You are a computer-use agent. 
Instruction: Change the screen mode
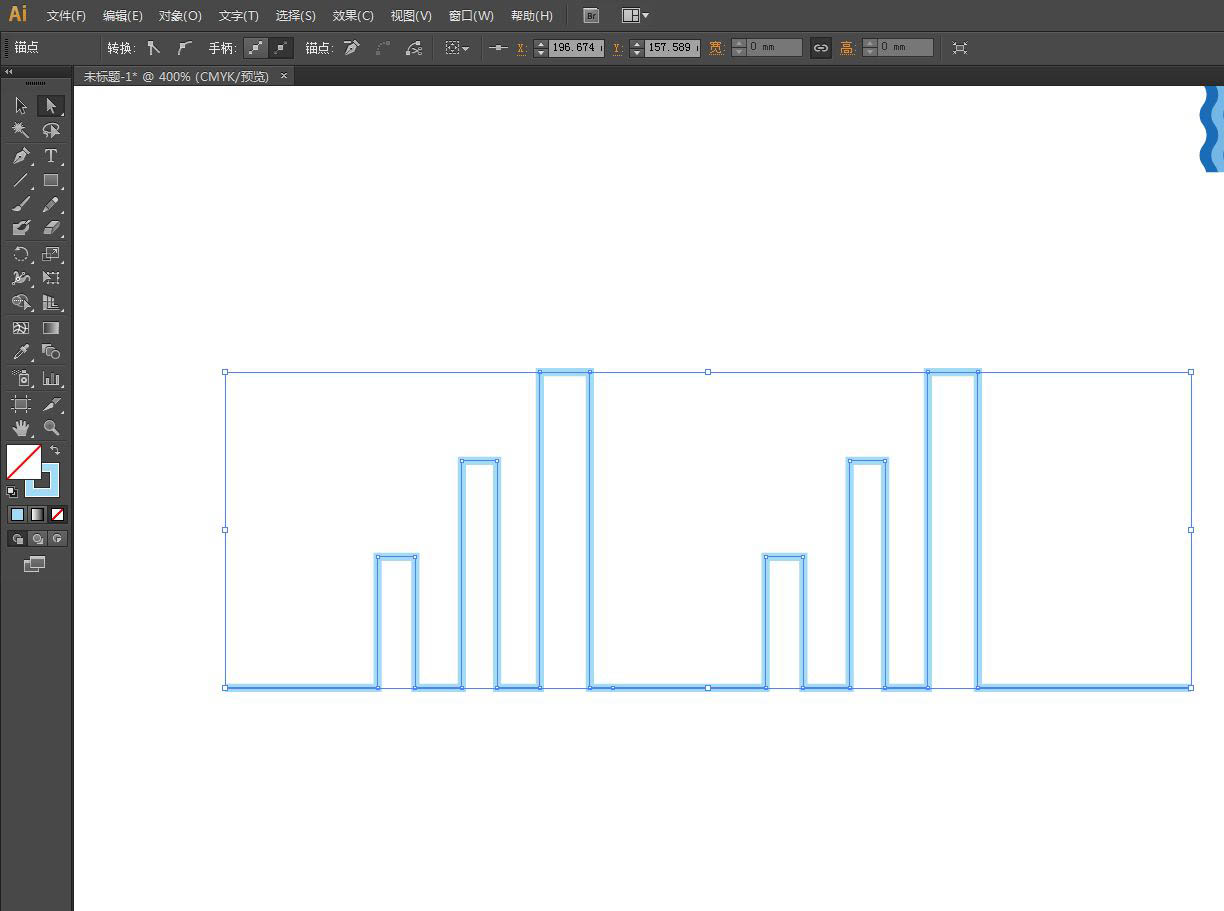34,564
